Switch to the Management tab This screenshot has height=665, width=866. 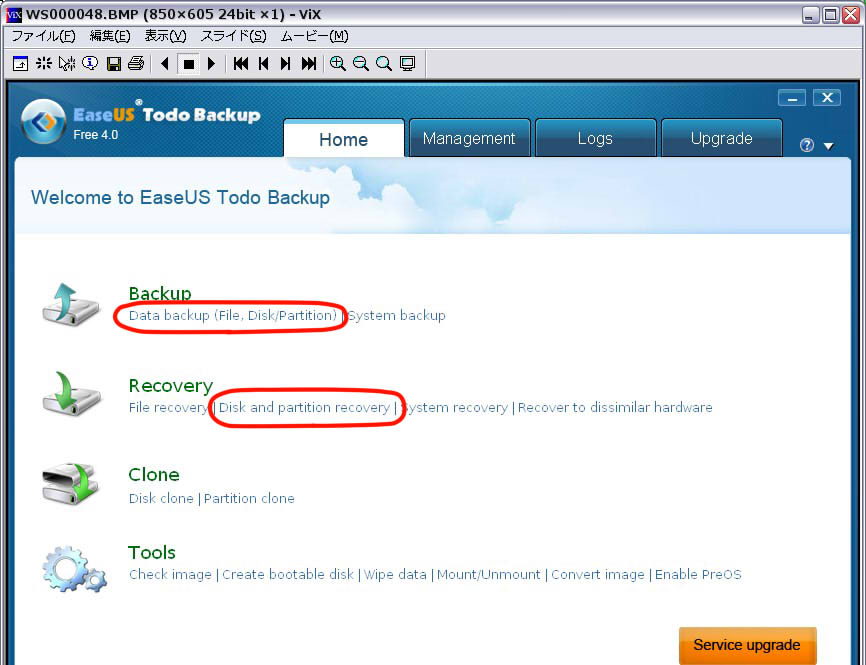tap(469, 139)
